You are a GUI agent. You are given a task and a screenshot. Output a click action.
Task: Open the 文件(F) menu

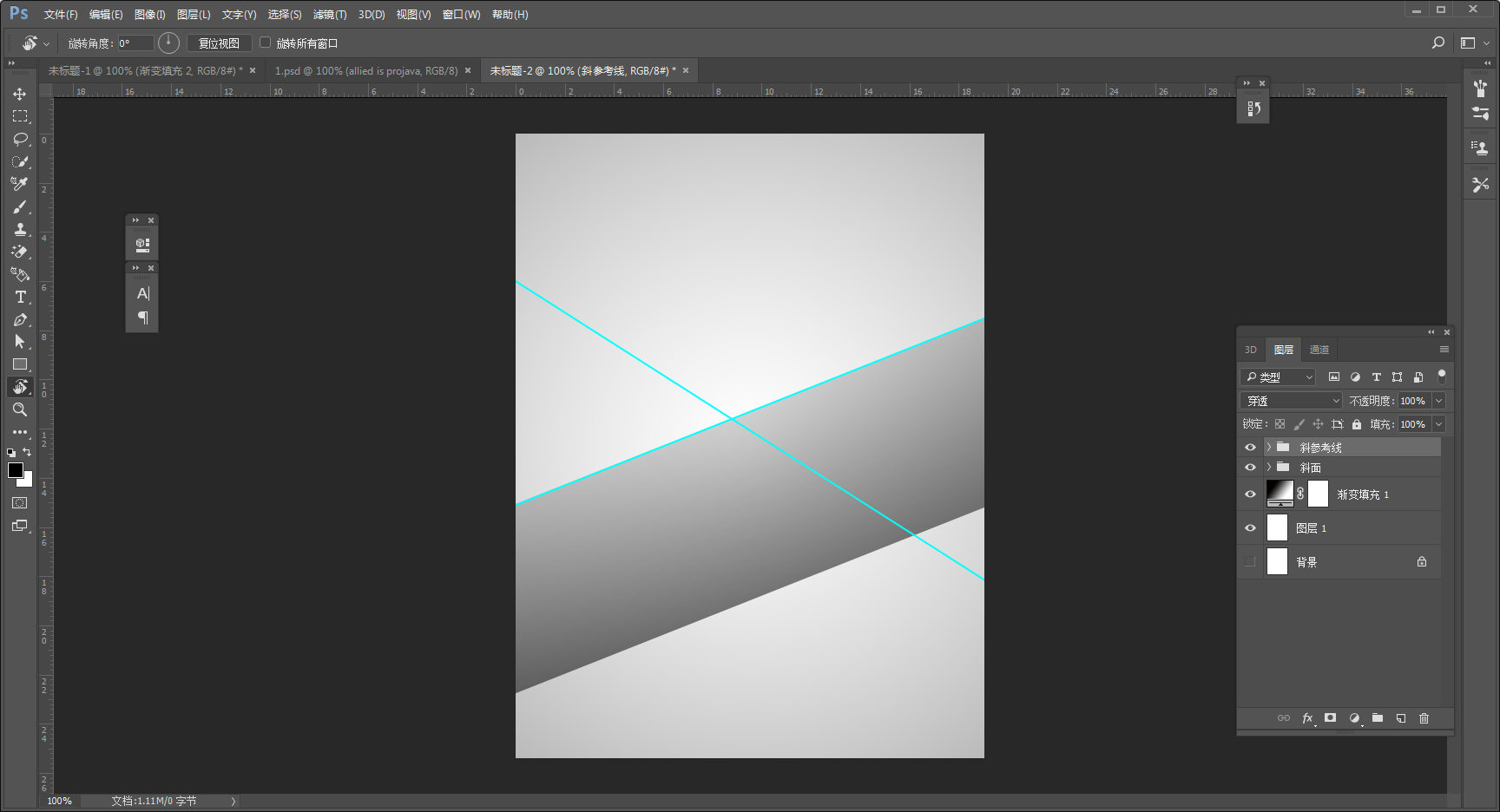pos(61,15)
